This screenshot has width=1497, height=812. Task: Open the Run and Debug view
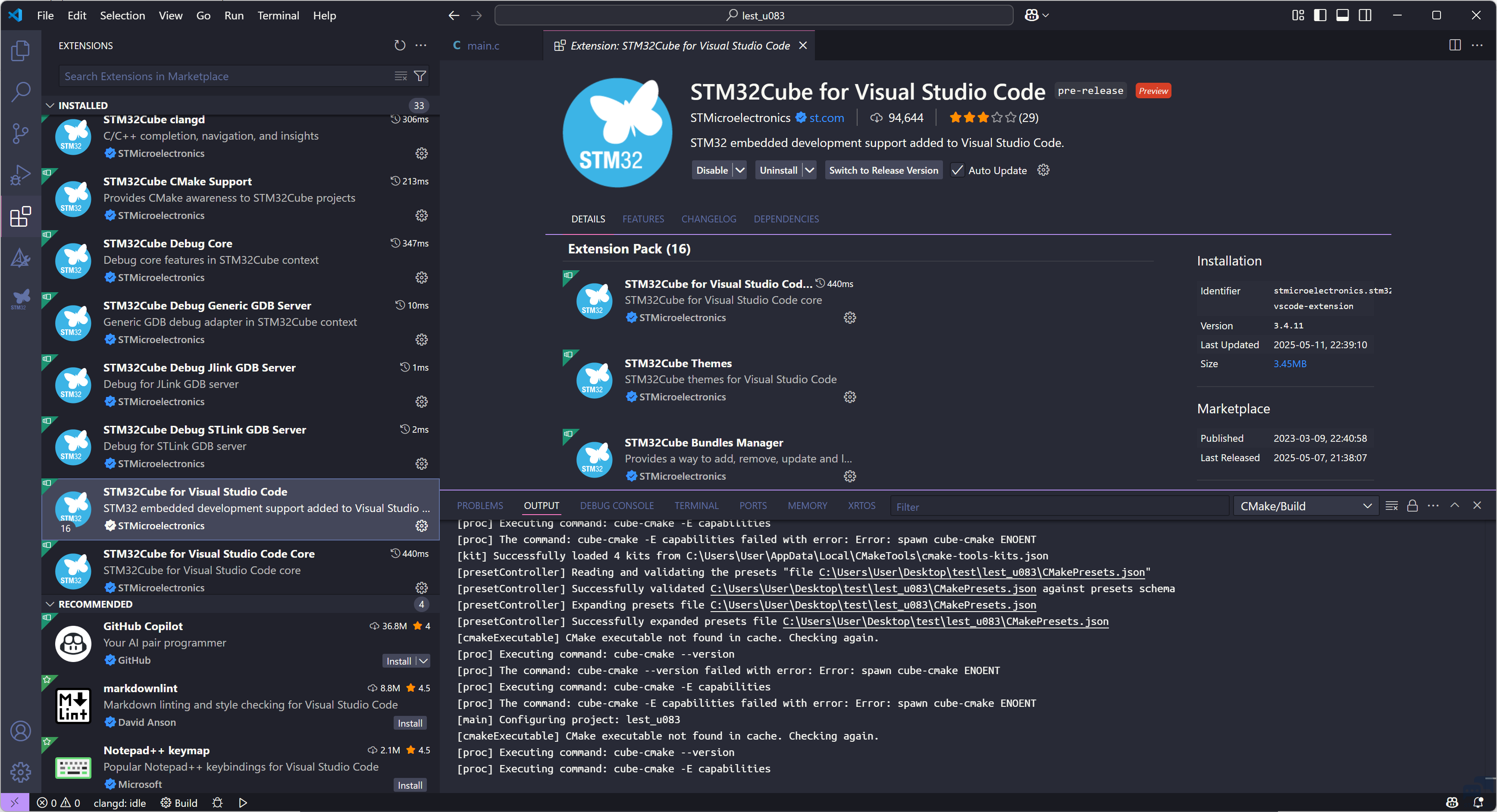[20, 175]
